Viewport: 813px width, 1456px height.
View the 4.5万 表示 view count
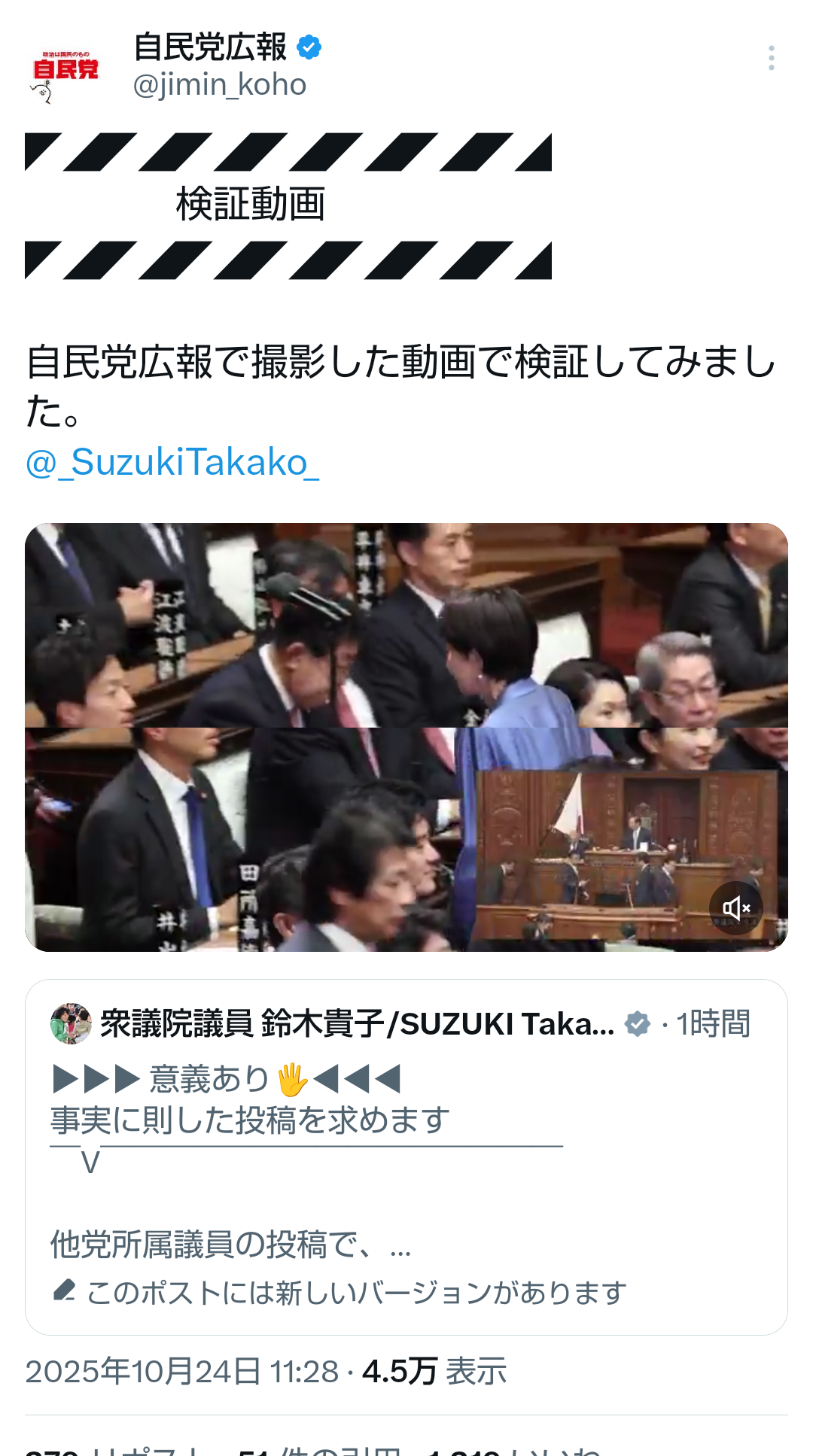pos(434,1371)
